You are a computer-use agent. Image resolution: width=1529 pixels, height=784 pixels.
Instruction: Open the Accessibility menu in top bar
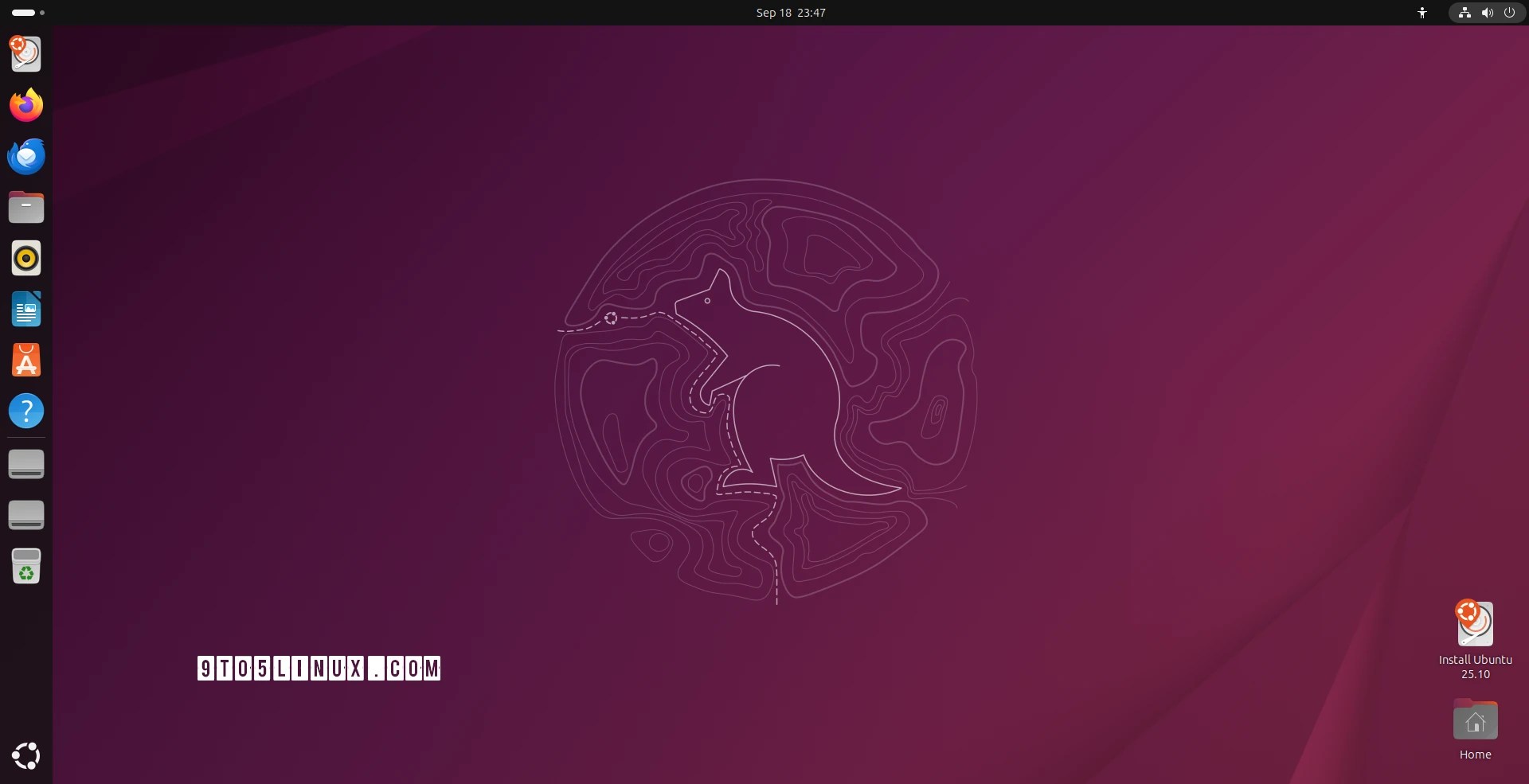tap(1422, 13)
